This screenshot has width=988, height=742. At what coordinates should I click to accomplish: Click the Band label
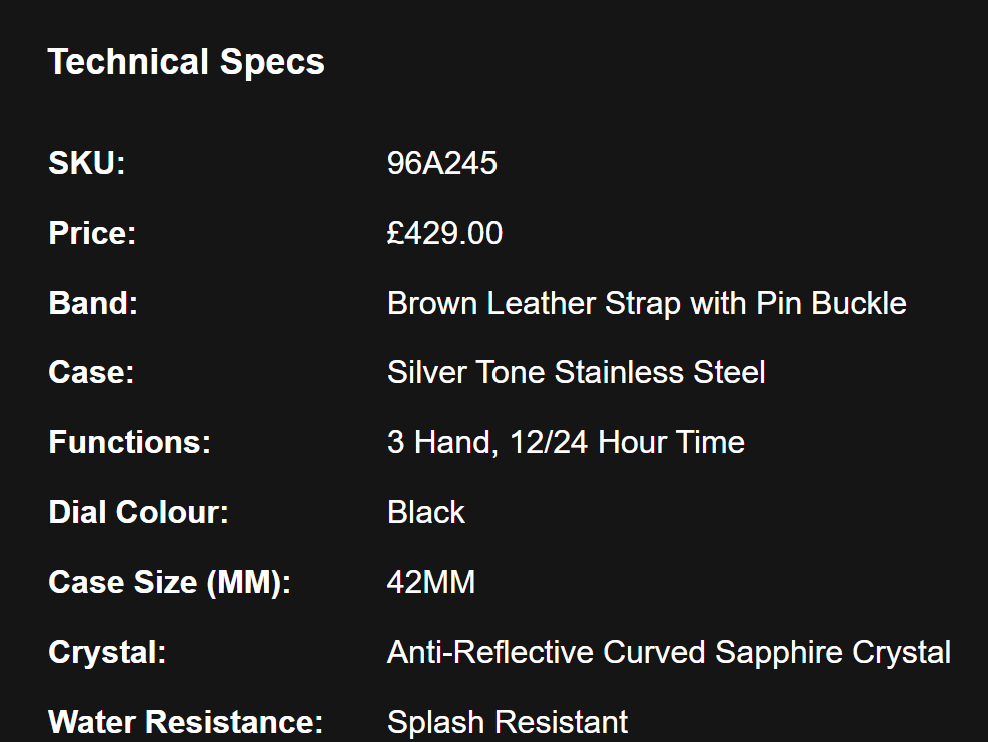pos(93,303)
